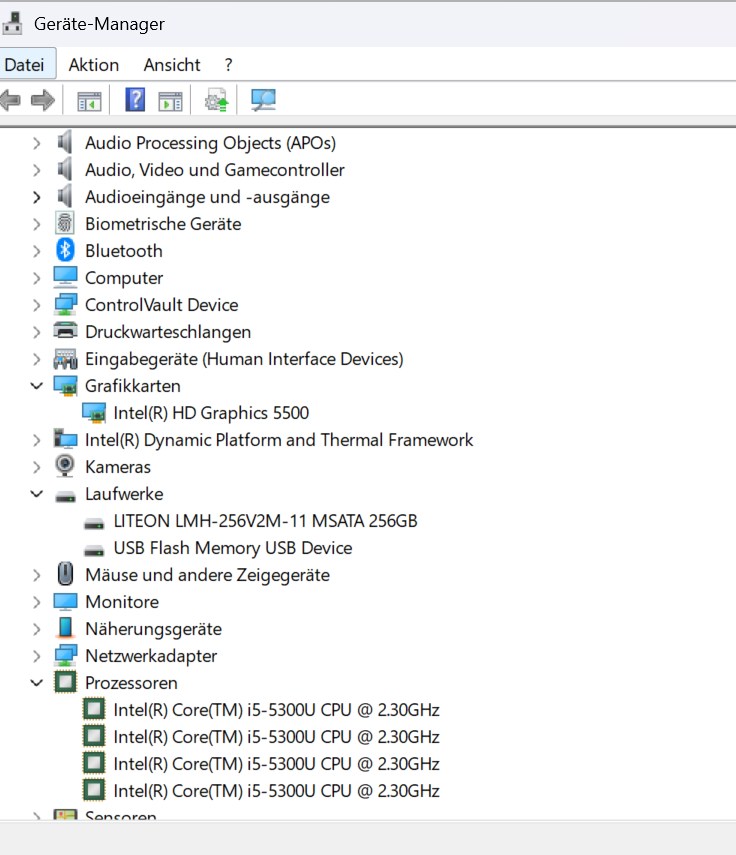Select the Bluetooth label
This screenshot has width=736, height=855.
tap(124, 251)
